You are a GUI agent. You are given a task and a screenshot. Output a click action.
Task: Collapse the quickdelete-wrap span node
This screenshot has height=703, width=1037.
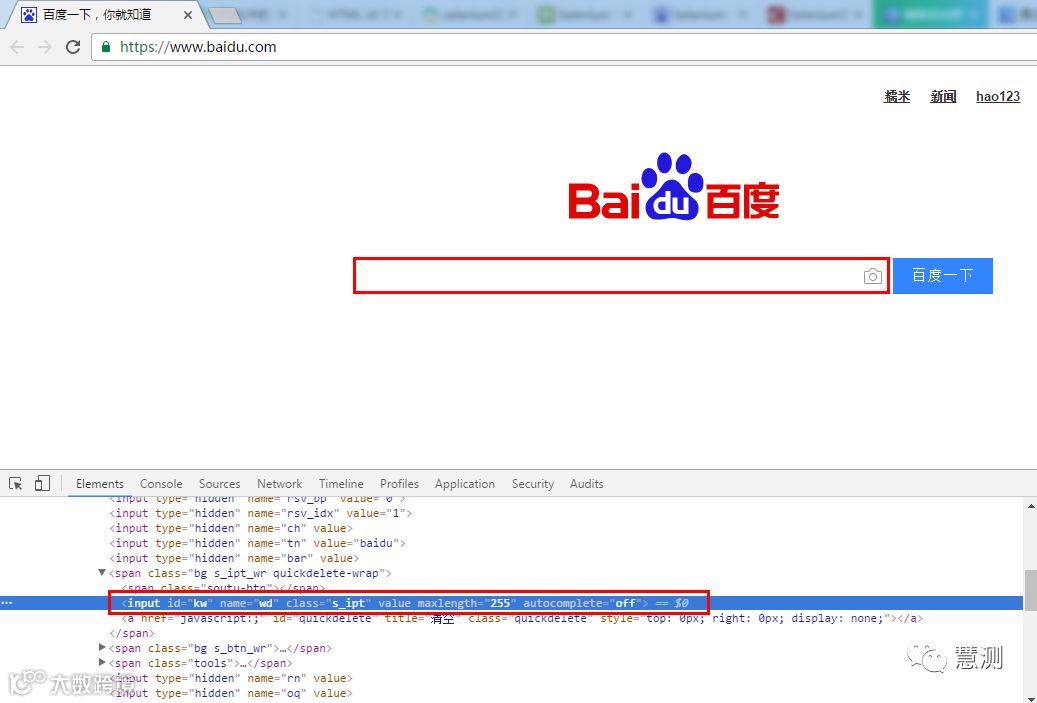pyautogui.click(x=102, y=573)
